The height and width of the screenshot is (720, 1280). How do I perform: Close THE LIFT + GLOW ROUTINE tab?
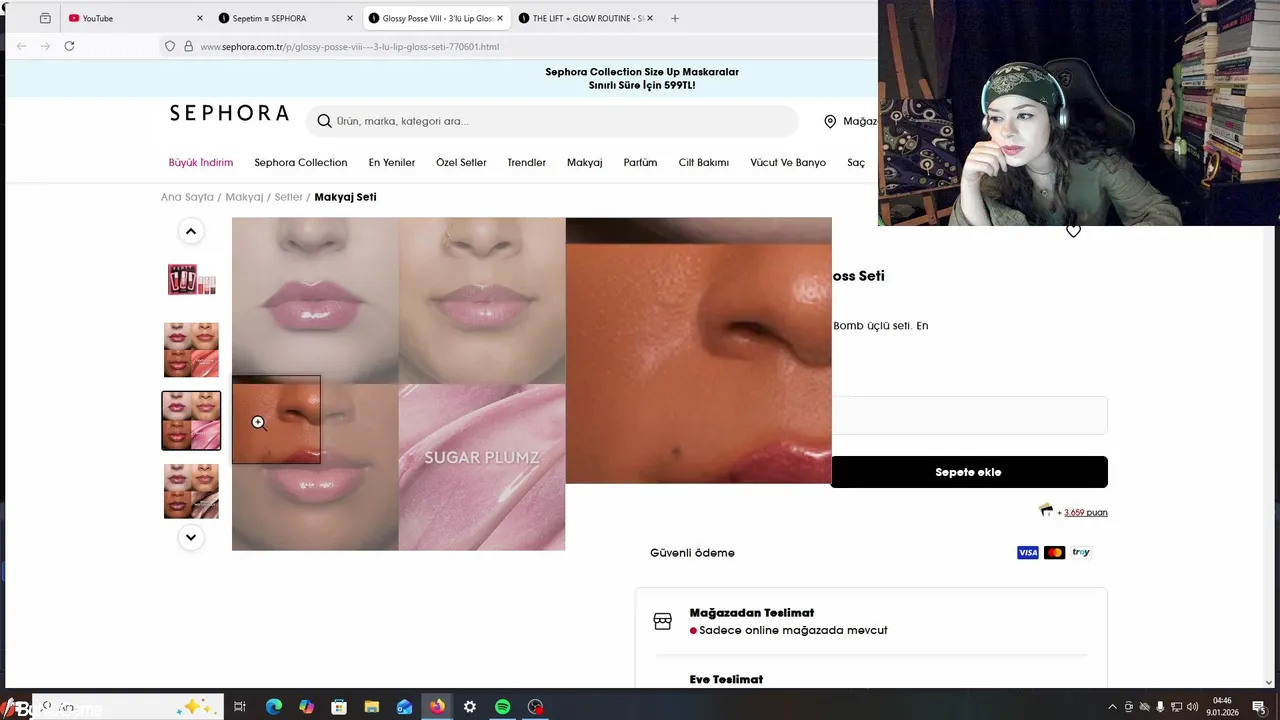[651, 18]
